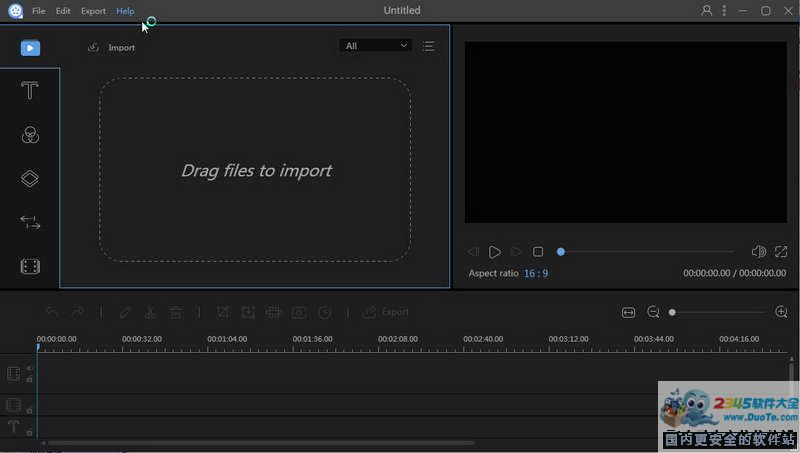This screenshot has height=453, width=800.
Task: Select the Mosaic grid tool
Action: [x=273, y=312]
